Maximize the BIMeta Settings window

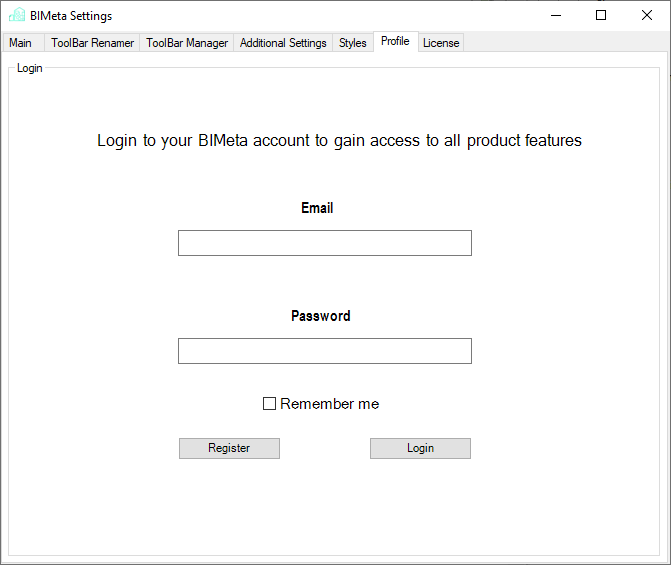coord(601,15)
